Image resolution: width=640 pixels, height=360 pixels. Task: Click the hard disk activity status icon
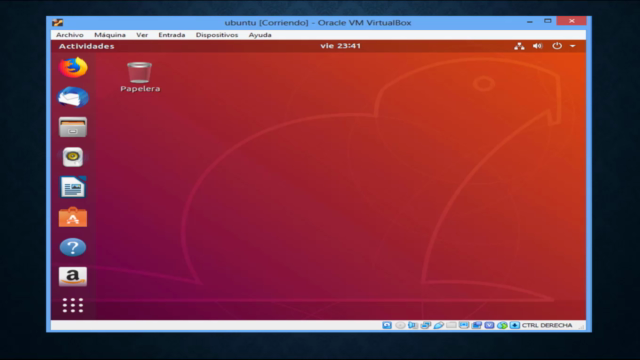pos(387,325)
